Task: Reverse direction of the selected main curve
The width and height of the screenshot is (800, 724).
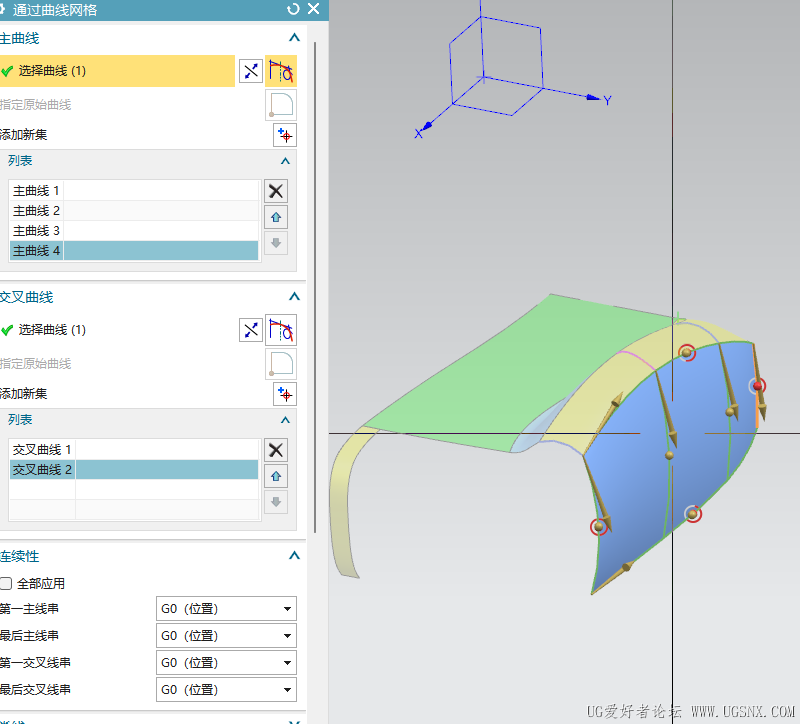Action: point(251,71)
